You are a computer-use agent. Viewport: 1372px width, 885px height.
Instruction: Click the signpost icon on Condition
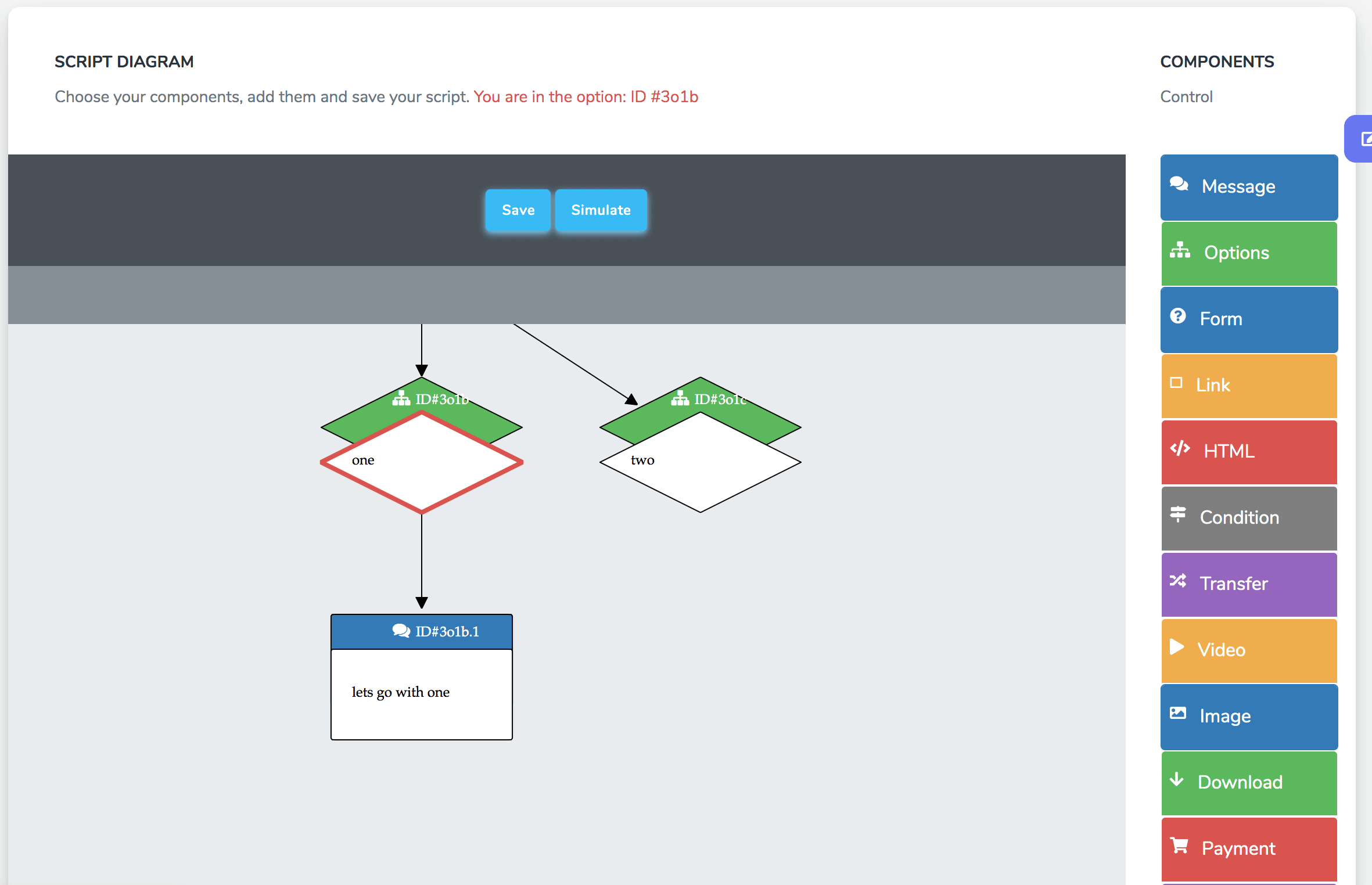pos(1178,515)
